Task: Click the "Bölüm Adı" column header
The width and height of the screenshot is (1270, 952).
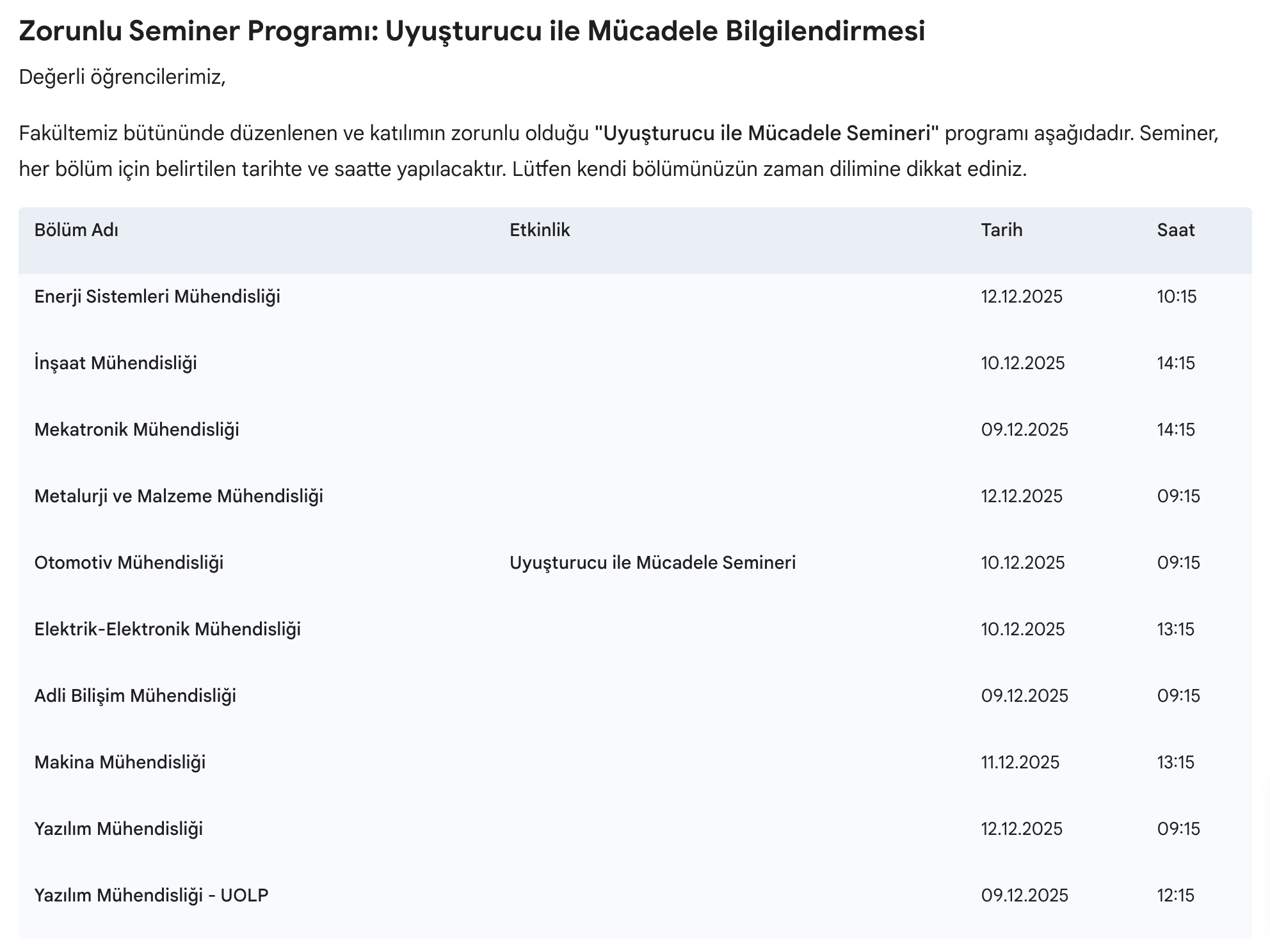Action: (x=76, y=230)
